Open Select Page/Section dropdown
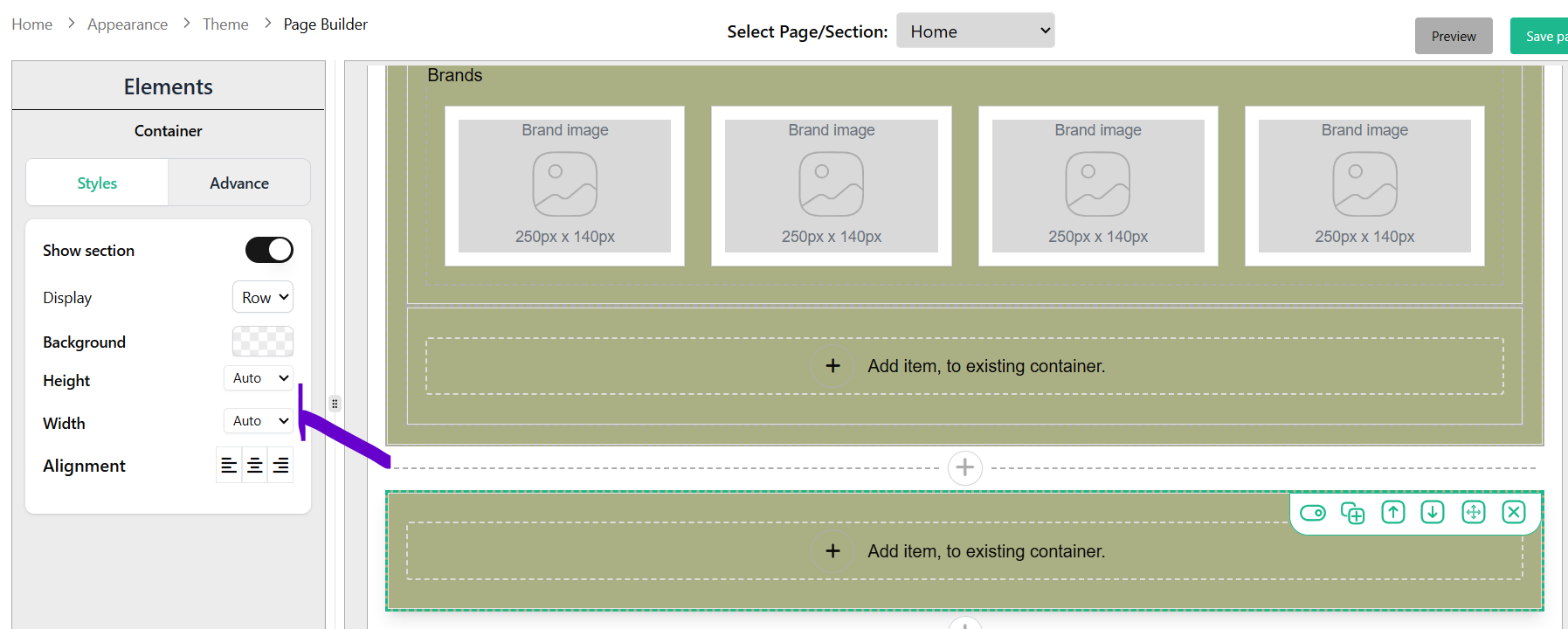 [975, 31]
